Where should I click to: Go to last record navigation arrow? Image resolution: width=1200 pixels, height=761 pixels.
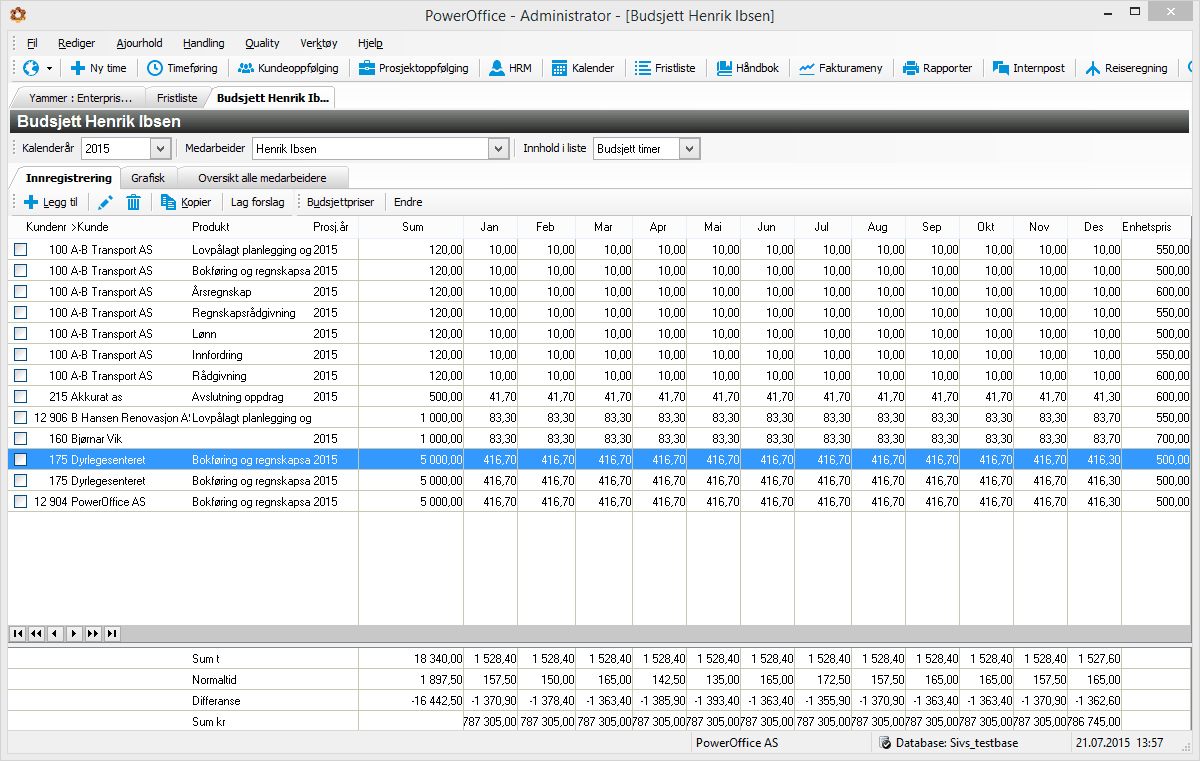[112, 633]
